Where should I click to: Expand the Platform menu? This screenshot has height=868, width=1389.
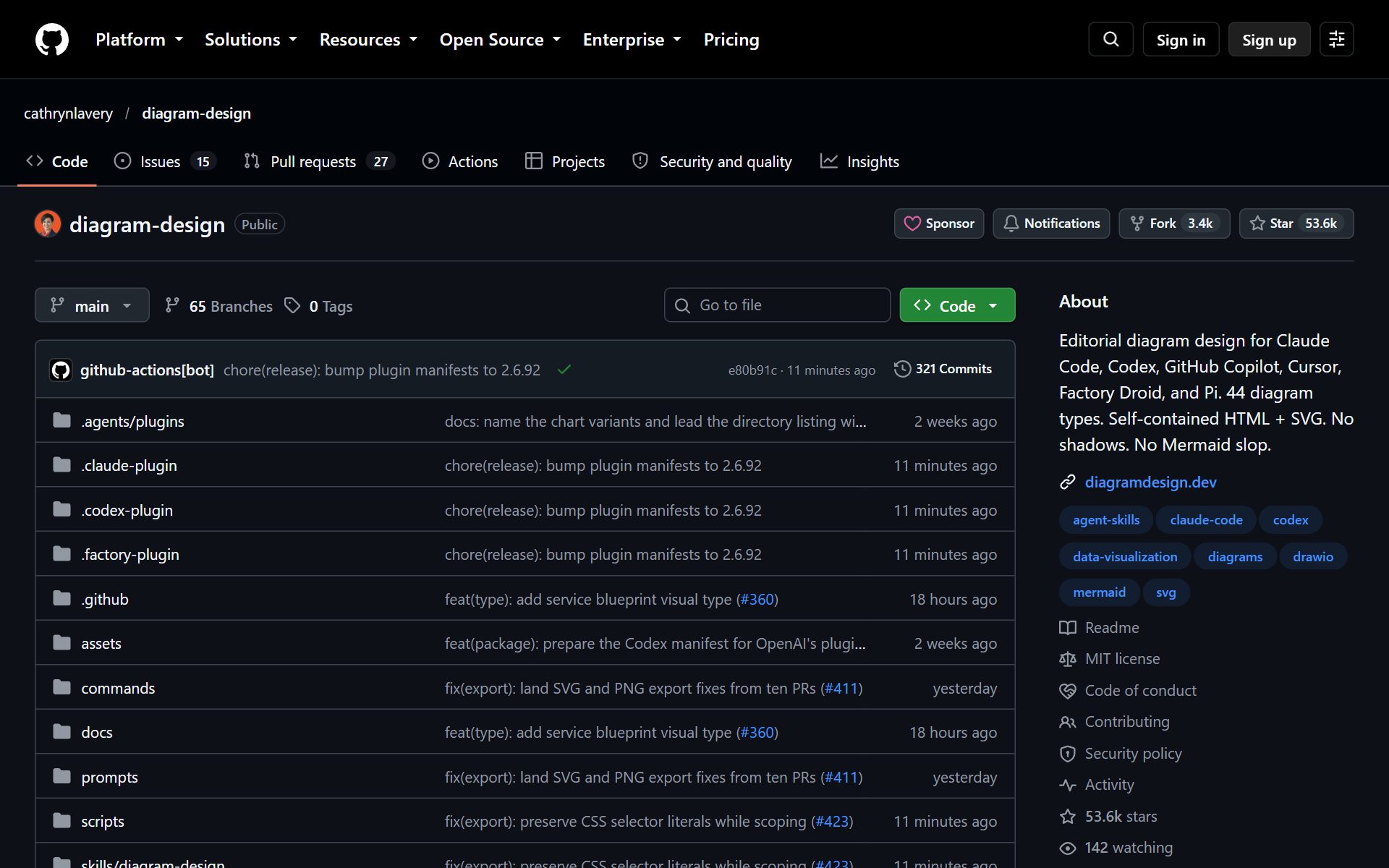(x=139, y=40)
